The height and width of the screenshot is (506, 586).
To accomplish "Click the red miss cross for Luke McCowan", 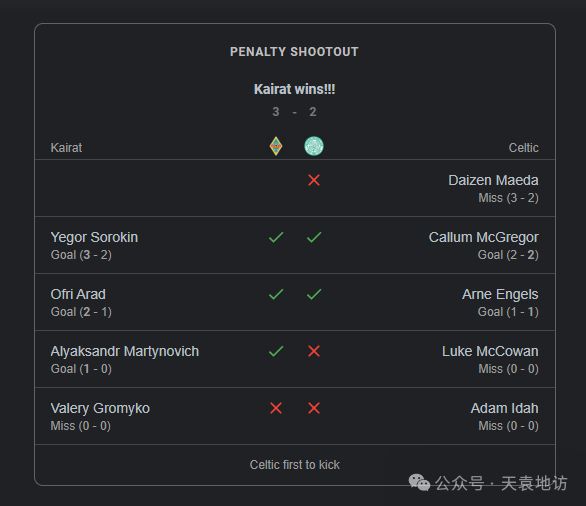I will coord(314,351).
